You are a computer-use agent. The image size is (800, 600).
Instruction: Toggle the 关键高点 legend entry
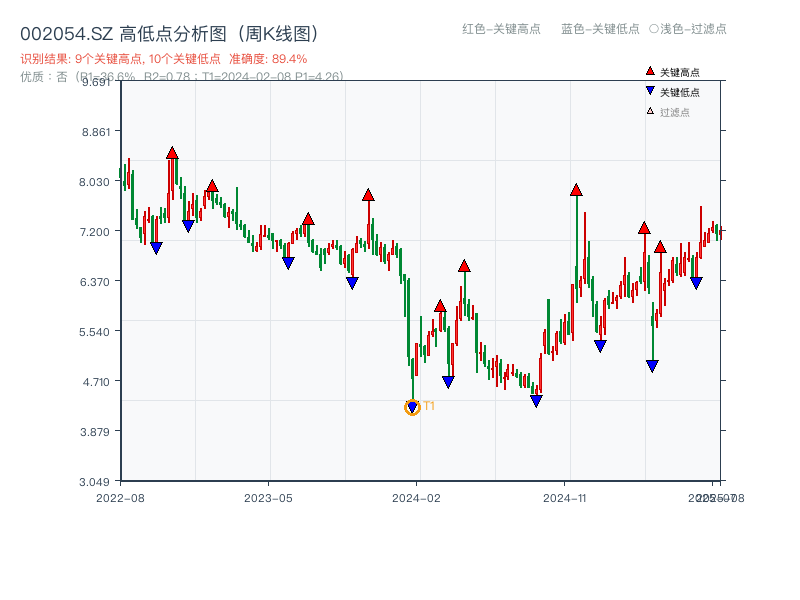[x=680, y=72]
